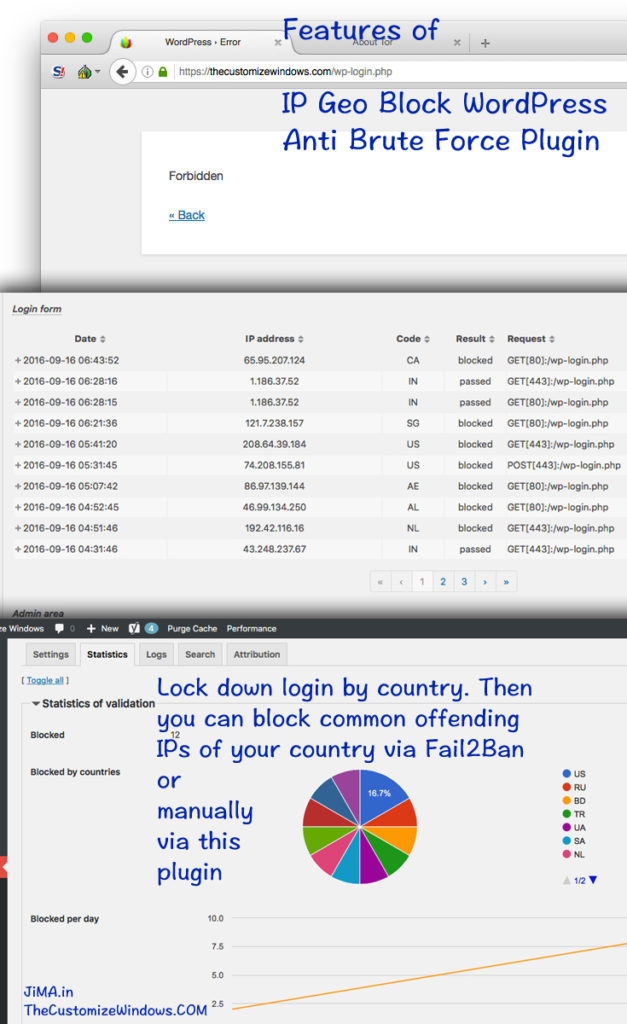Switch to the Logs tab

156,654
